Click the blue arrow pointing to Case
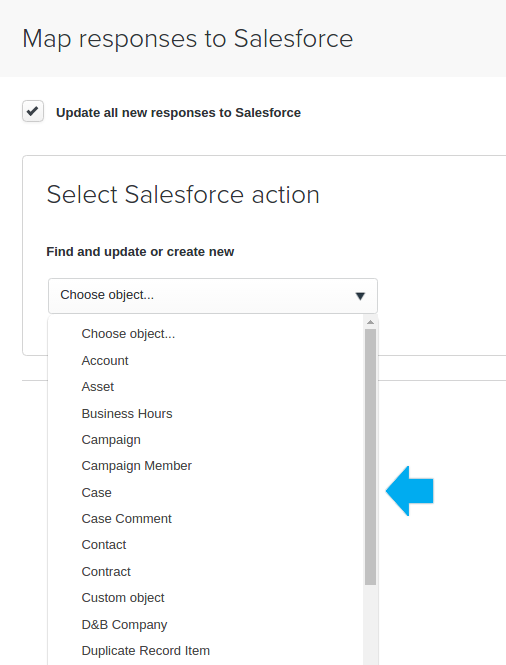 point(410,491)
